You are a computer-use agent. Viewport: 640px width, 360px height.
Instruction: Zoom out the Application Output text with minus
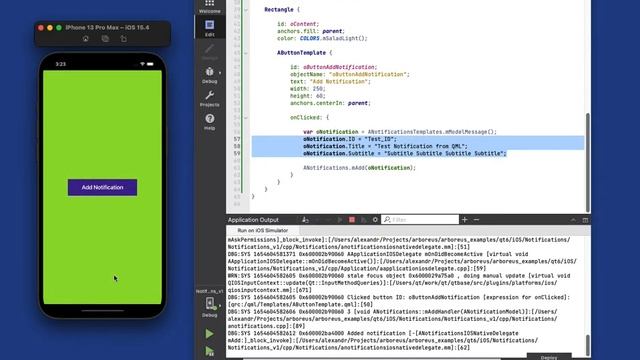point(476,220)
